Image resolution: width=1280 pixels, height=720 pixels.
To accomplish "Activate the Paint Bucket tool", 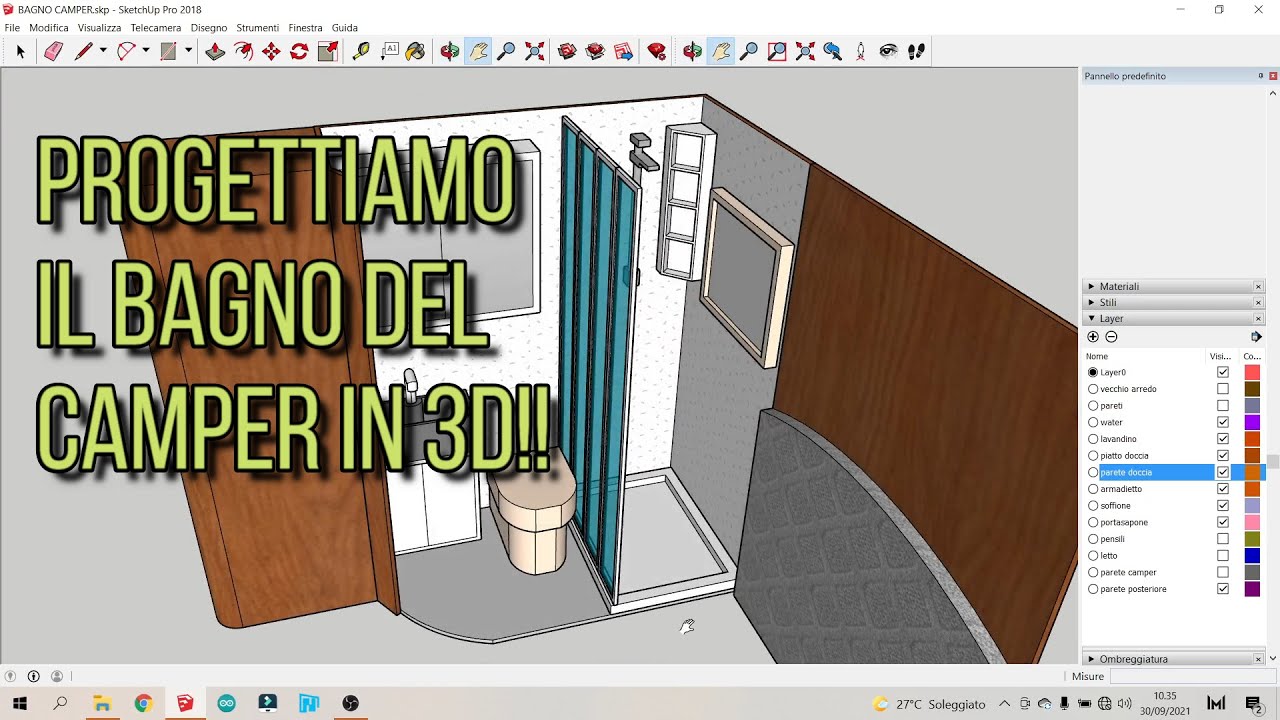I will 416,51.
